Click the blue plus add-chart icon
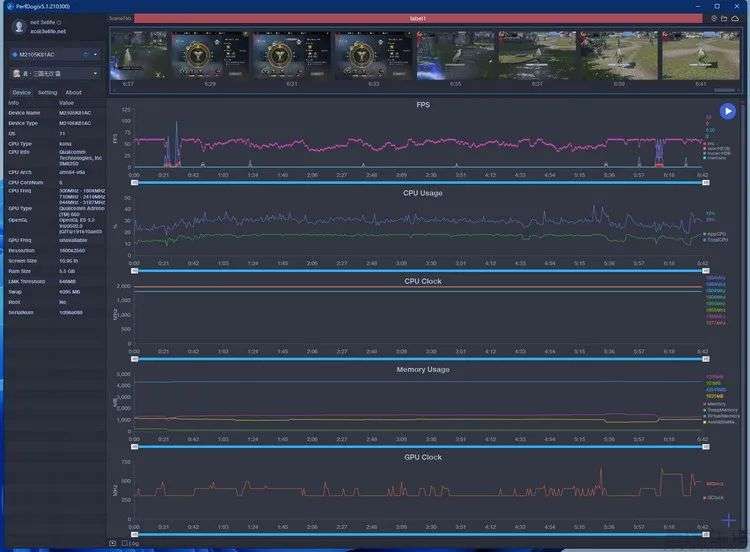Screen dimensions: 750x552 coord(729,520)
